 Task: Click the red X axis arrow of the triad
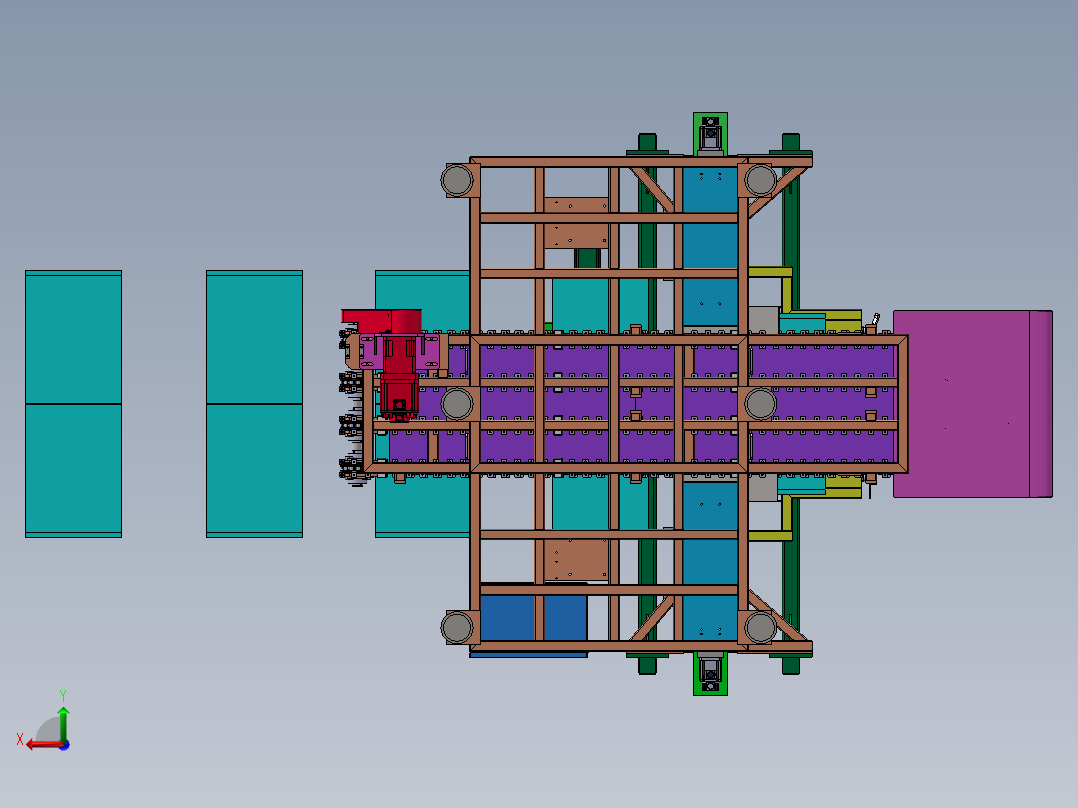click(43, 745)
